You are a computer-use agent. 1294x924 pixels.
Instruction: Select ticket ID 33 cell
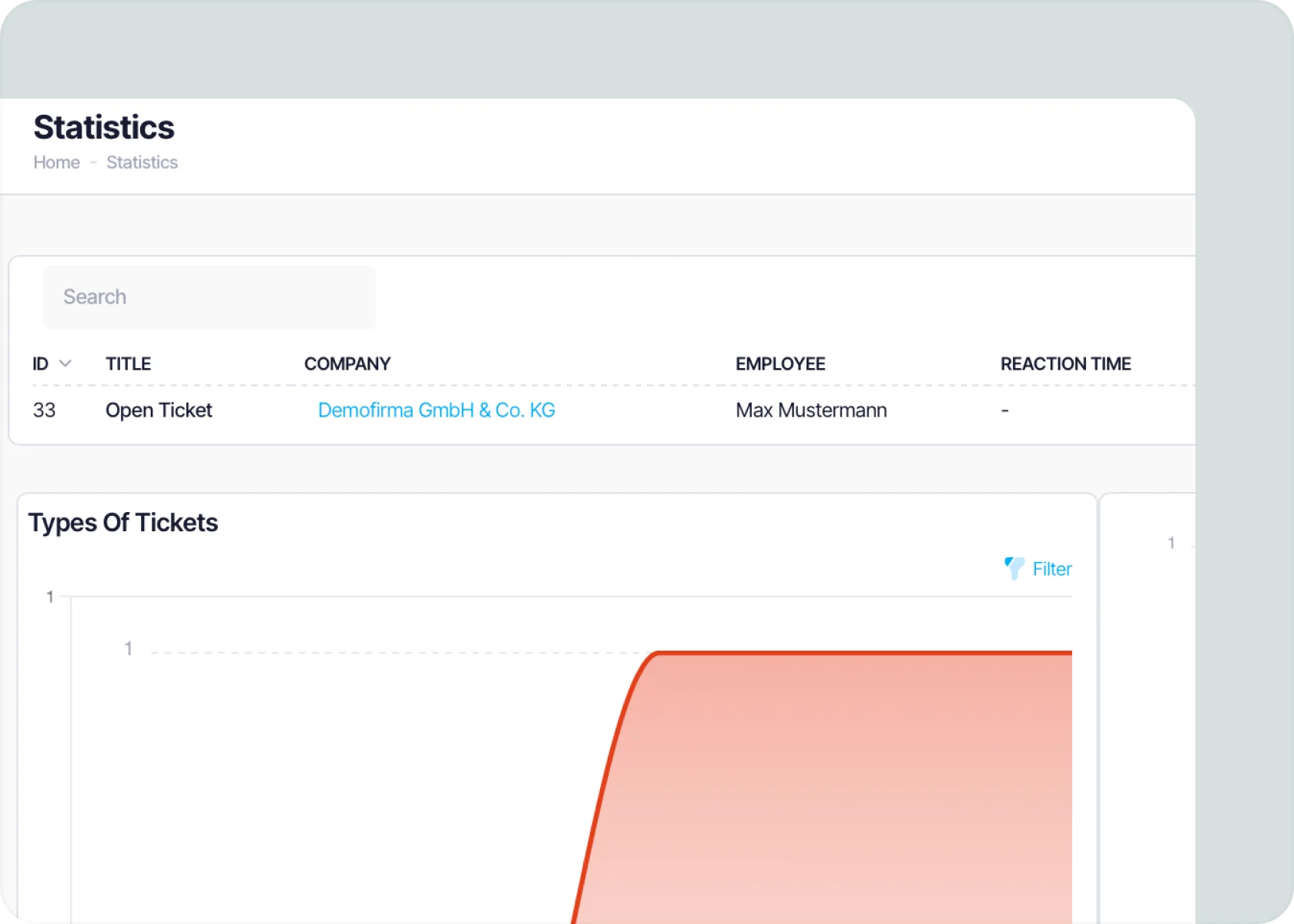pos(44,410)
